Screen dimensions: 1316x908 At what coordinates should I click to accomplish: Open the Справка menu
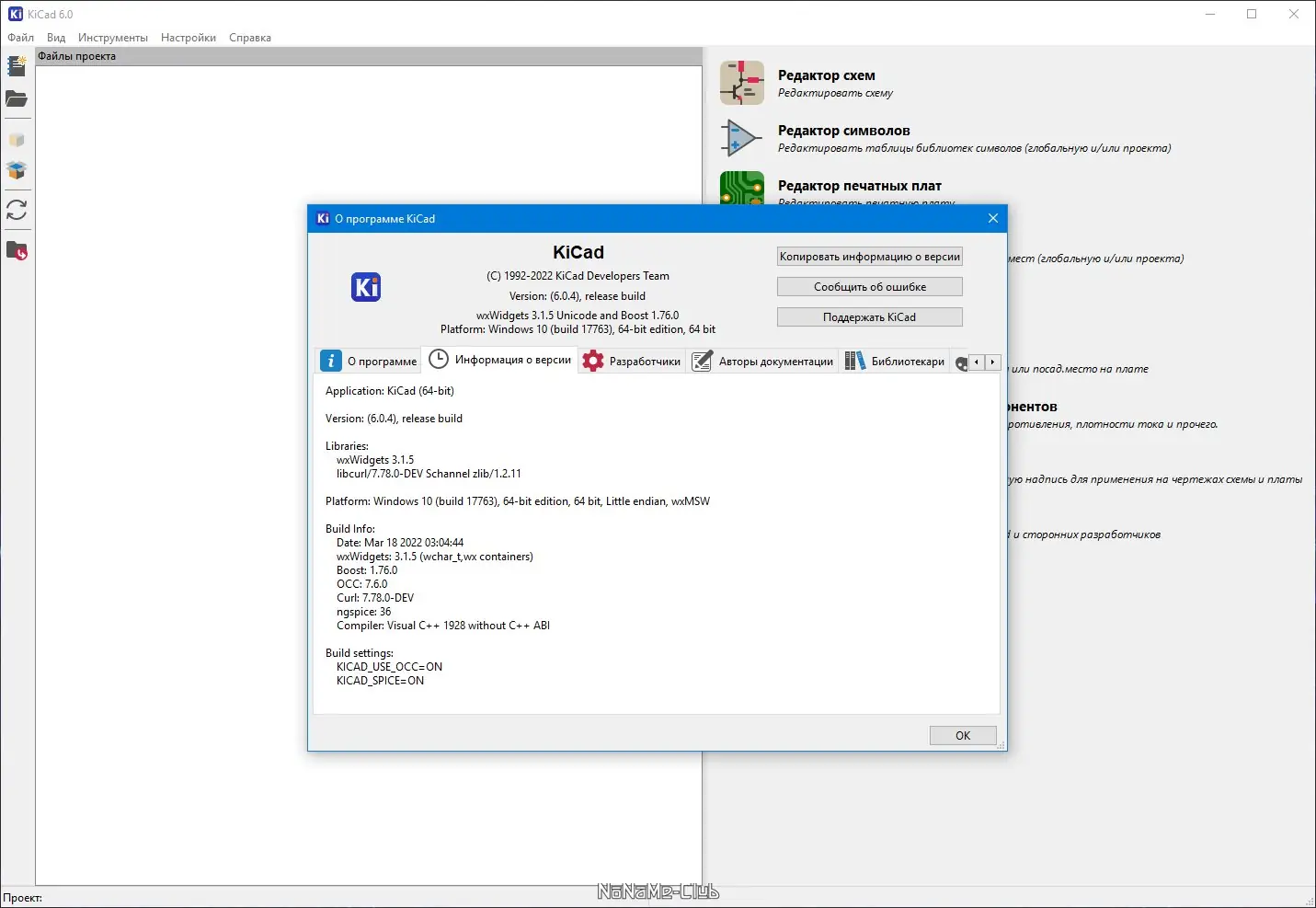(x=250, y=38)
